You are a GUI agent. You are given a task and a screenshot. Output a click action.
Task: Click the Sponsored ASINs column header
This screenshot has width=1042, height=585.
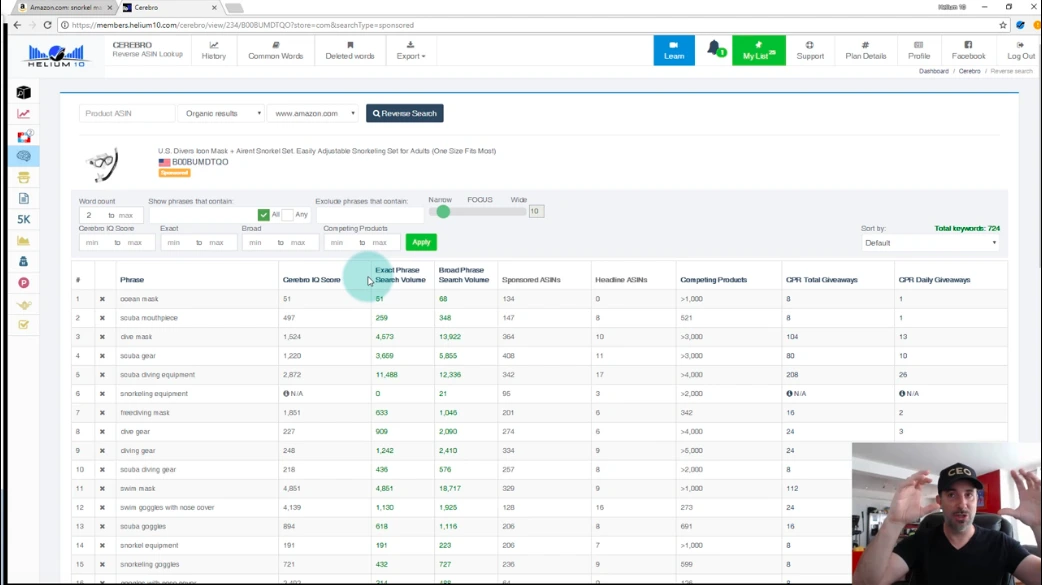(531, 280)
